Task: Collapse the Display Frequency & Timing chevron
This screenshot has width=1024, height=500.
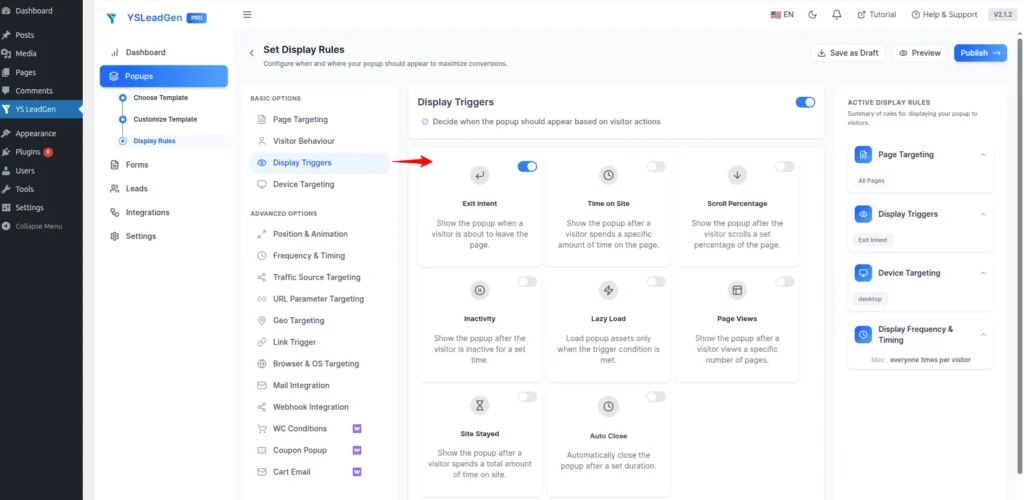Action: click(983, 335)
